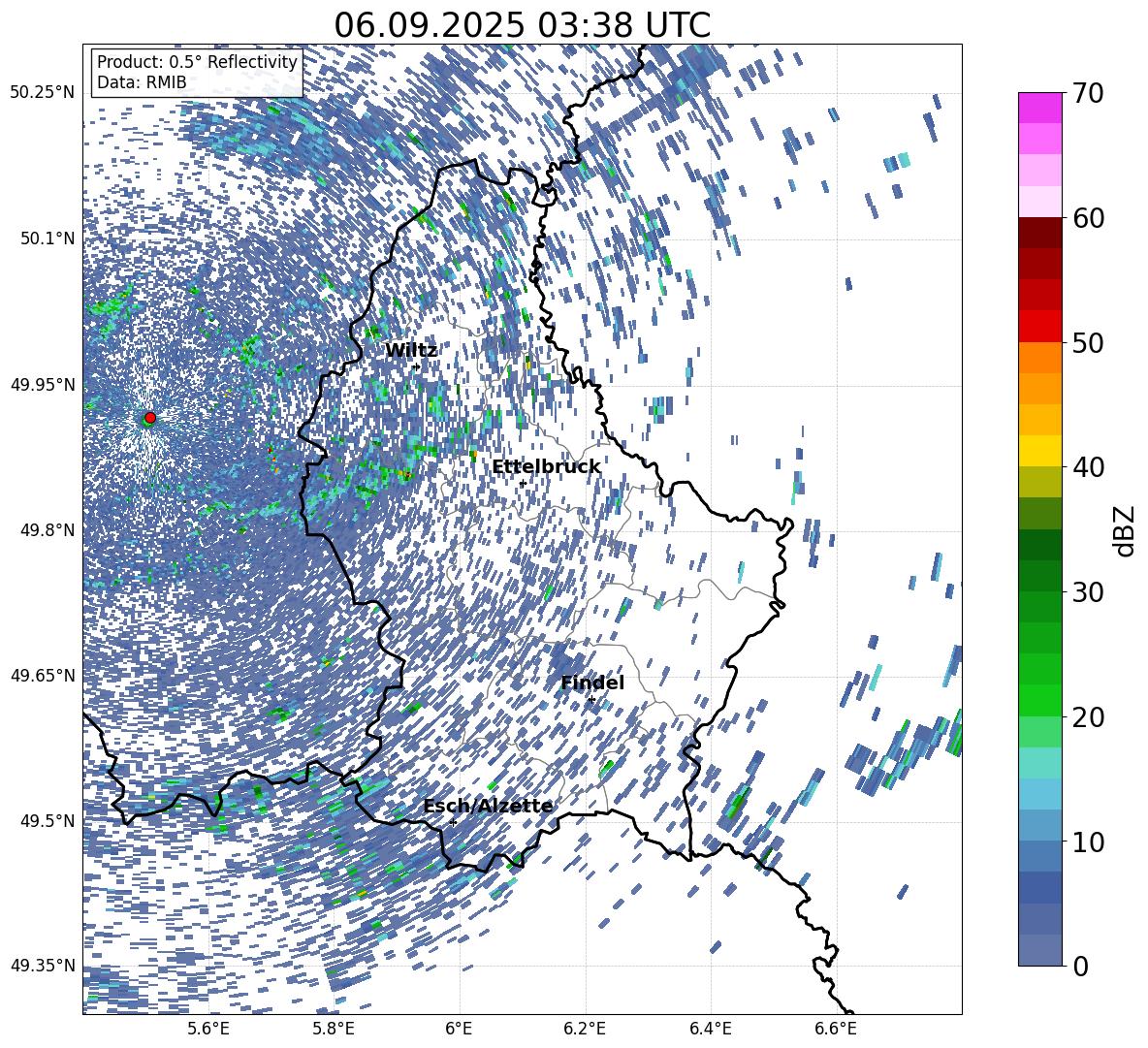1148x1048 pixels.
Task: Click the colorbar tick label 40
Action: point(1088,467)
